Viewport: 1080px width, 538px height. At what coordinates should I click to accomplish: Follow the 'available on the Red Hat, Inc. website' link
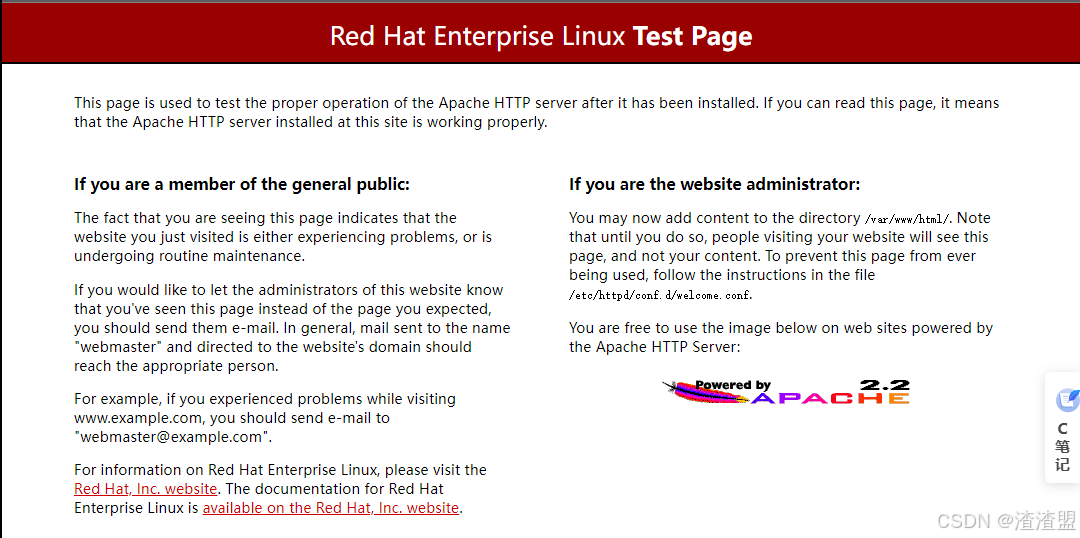click(x=331, y=508)
